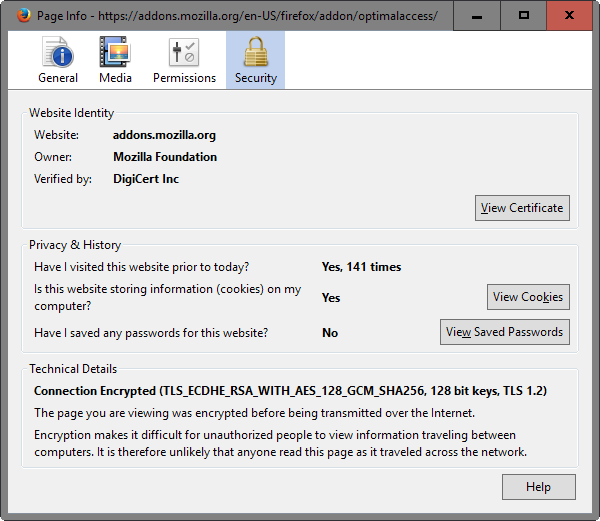The height and width of the screenshot is (521, 600).
Task: Select the Mozilla Foundation owner value
Action: click(165, 157)
